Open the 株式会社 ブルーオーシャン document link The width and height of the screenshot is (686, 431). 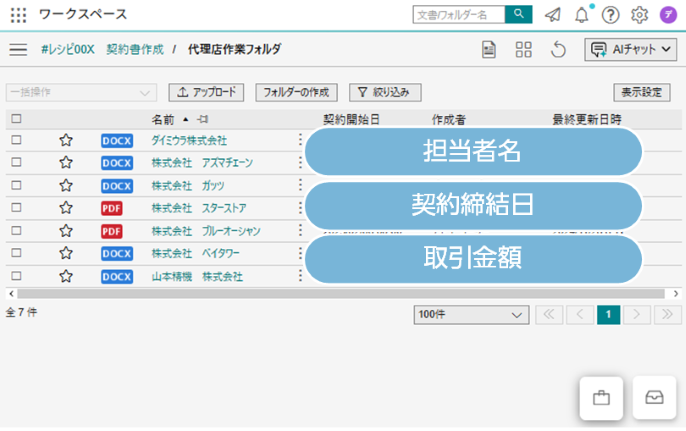coord(206,231)
